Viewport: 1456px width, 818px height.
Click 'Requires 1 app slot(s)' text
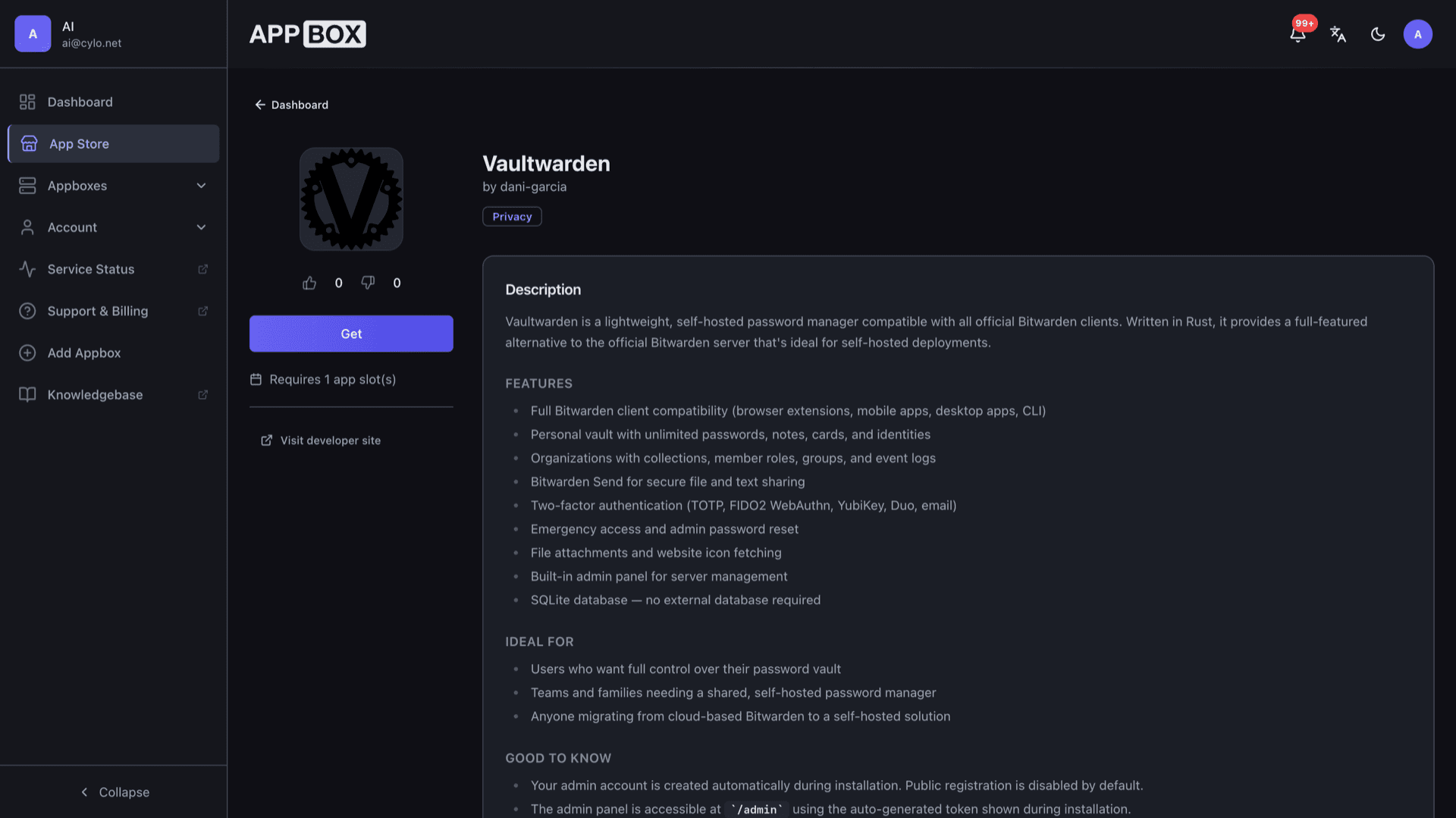pos(332,379)
